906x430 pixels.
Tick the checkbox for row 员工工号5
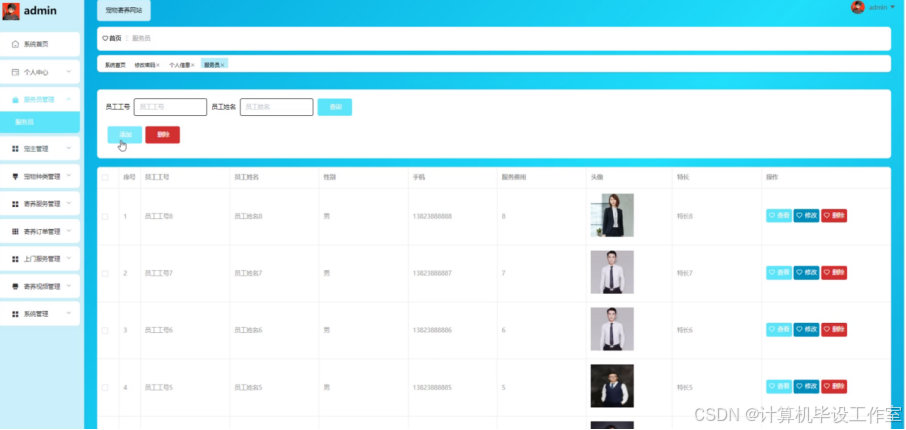(105, 387)
